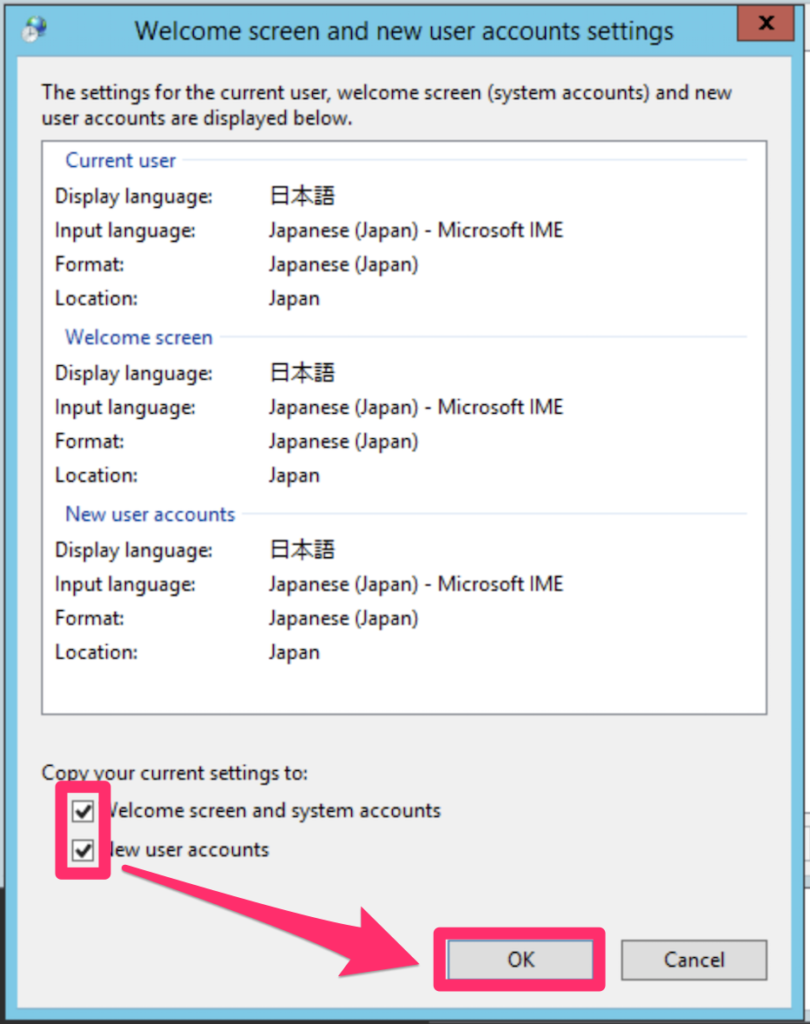Click the Welcome screen Location value Japan
The height and width of the screenshot is (1024, 810).
click(294, 476)
